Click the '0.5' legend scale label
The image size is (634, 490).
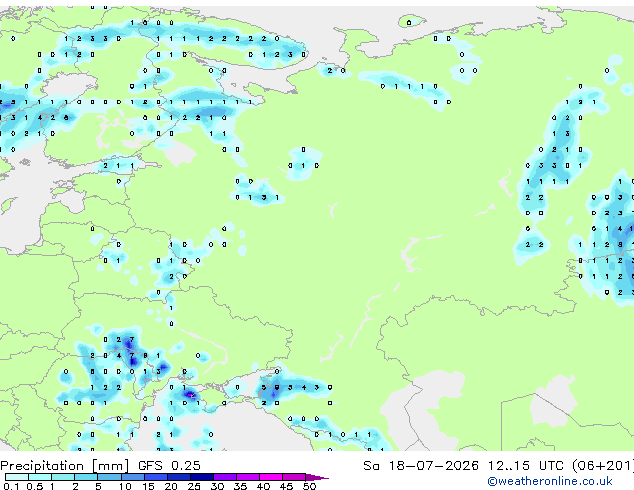(x=35, y=486)
